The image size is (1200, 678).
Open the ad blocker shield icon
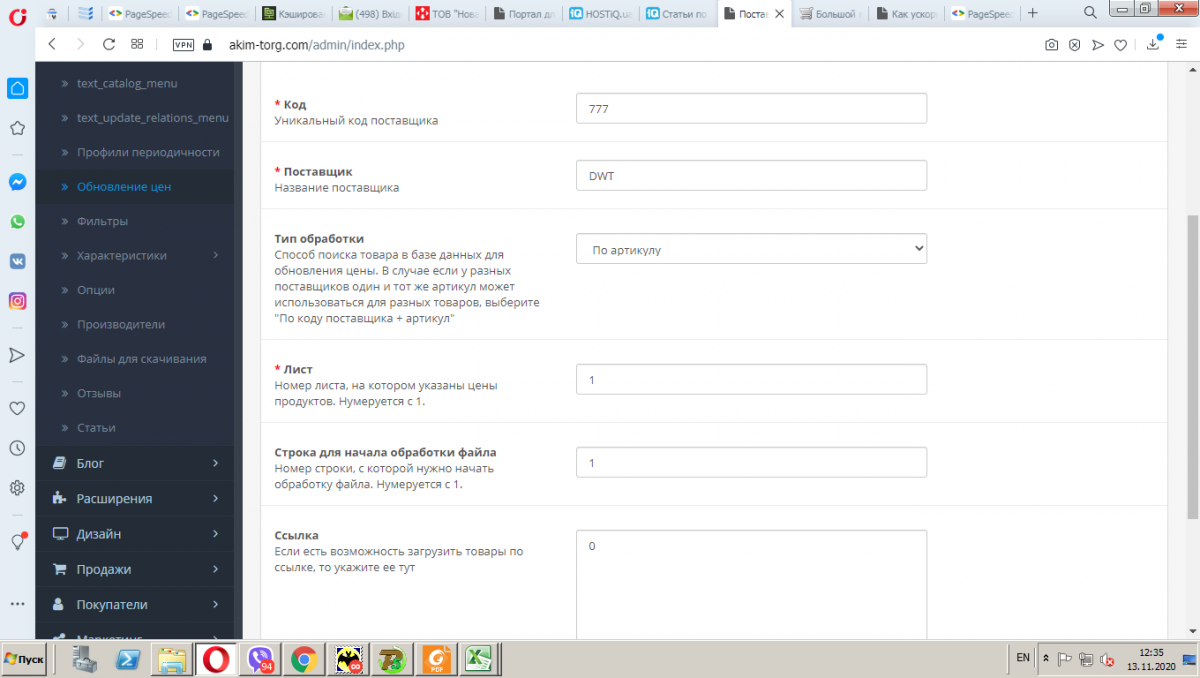click(1074, 45)
